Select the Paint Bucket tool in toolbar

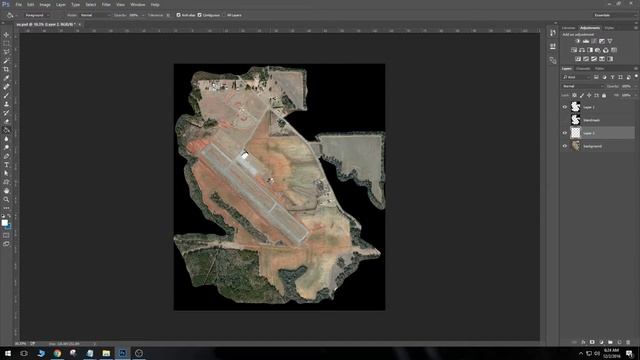(6, 130)
